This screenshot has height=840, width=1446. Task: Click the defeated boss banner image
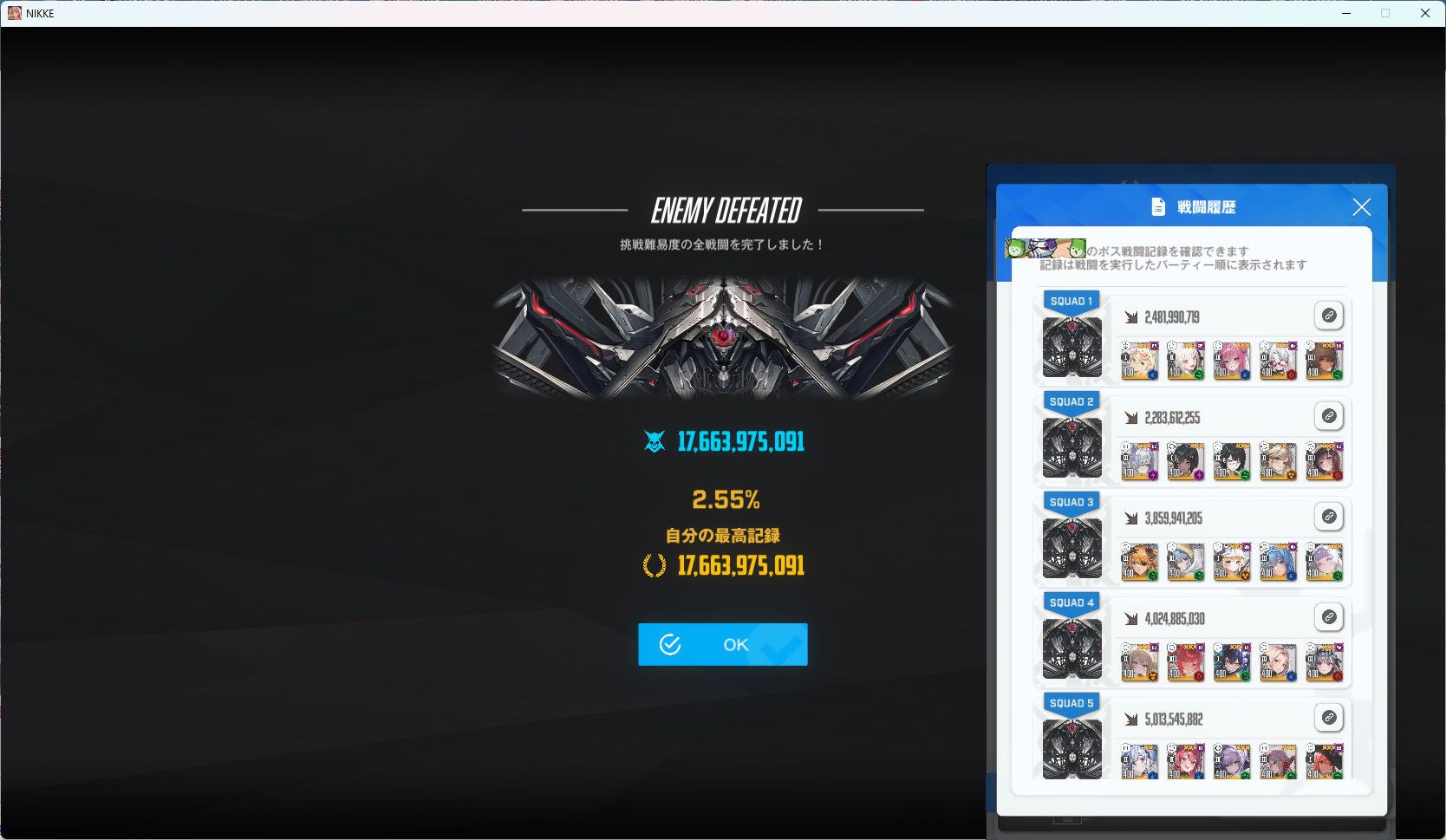click(723, 338)
